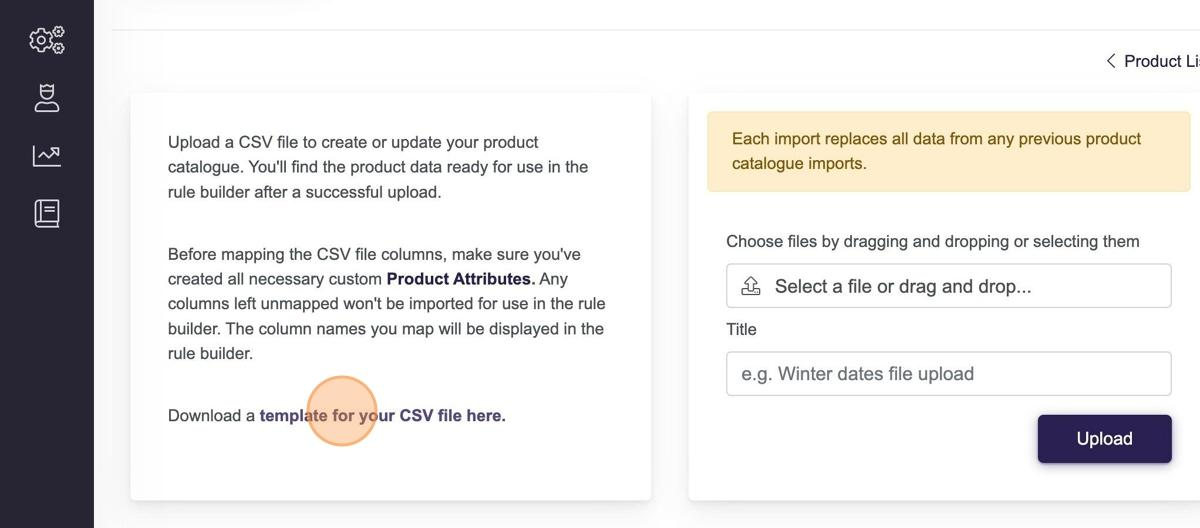The width and height of the screenshot is (1200, 528).
Task: Click the 'Before mapping the CSV' paragraph
Action: [386, 304]
